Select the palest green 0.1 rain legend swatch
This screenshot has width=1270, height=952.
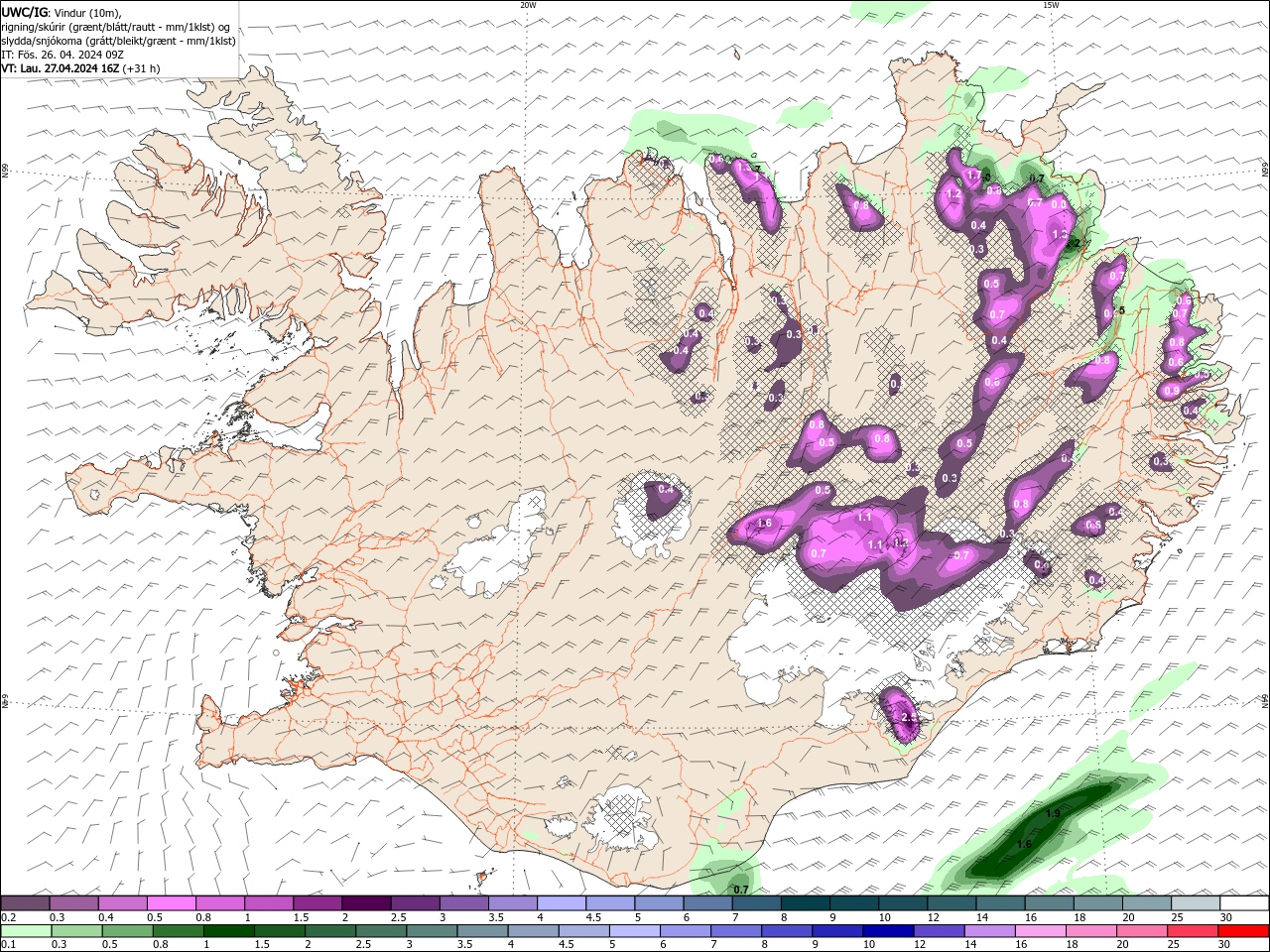point(26,931)
